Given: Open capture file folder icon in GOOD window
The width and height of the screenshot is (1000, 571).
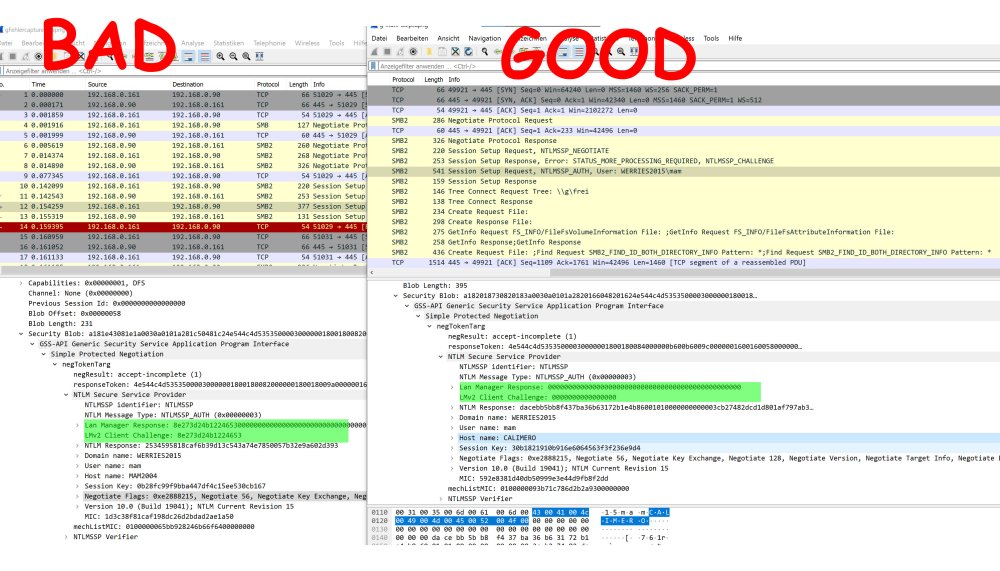Looking at the screenshot, I should (x=429, y=51).
